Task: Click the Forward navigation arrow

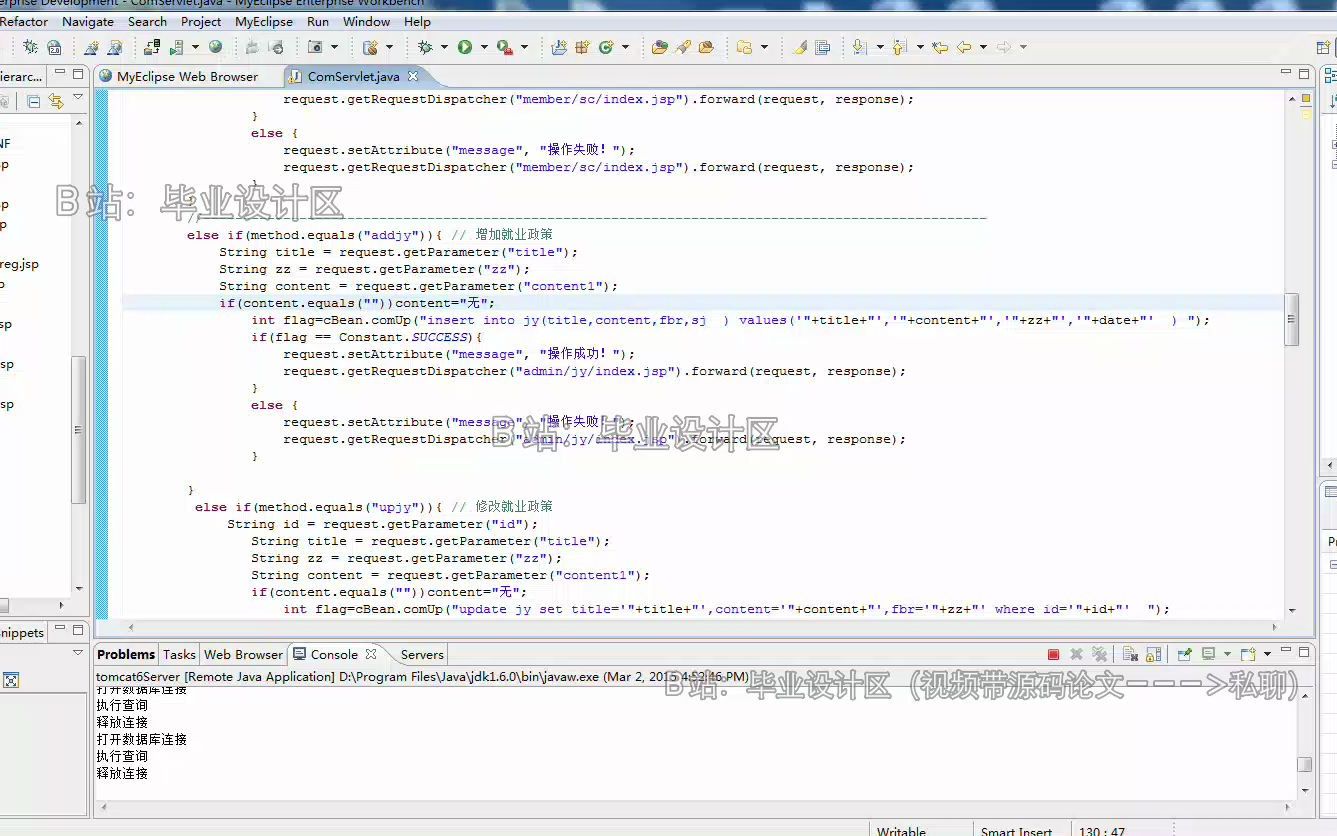Action: click(1004, 47)
